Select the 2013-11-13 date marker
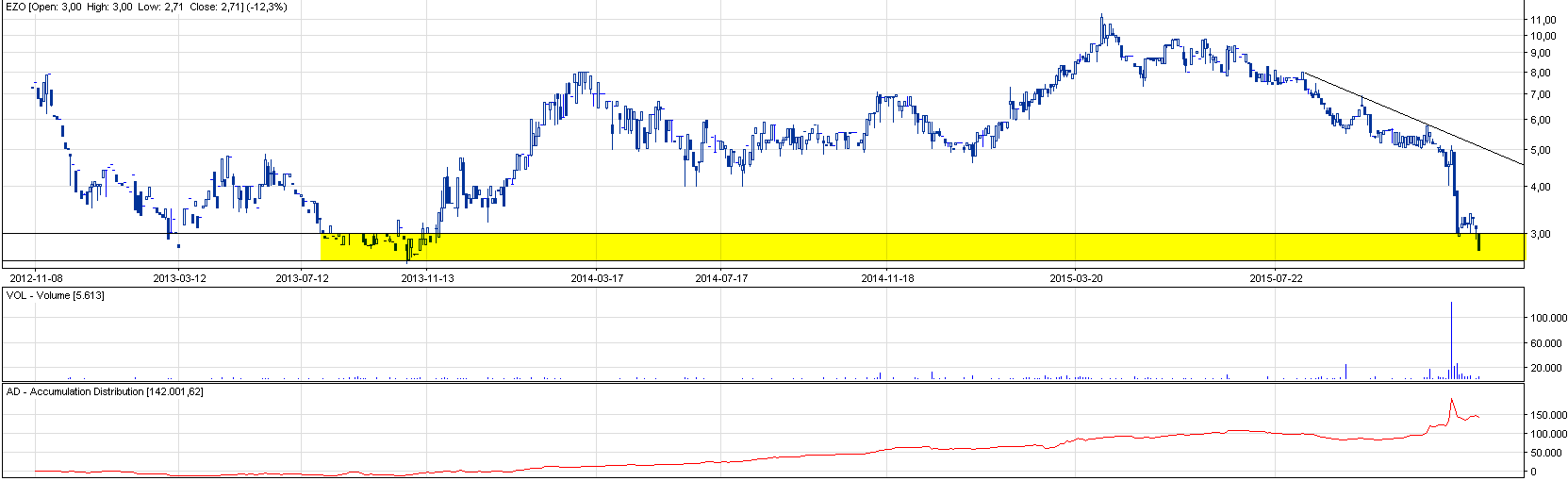Viewport: 1568px width, 481px height. point(427,278)
